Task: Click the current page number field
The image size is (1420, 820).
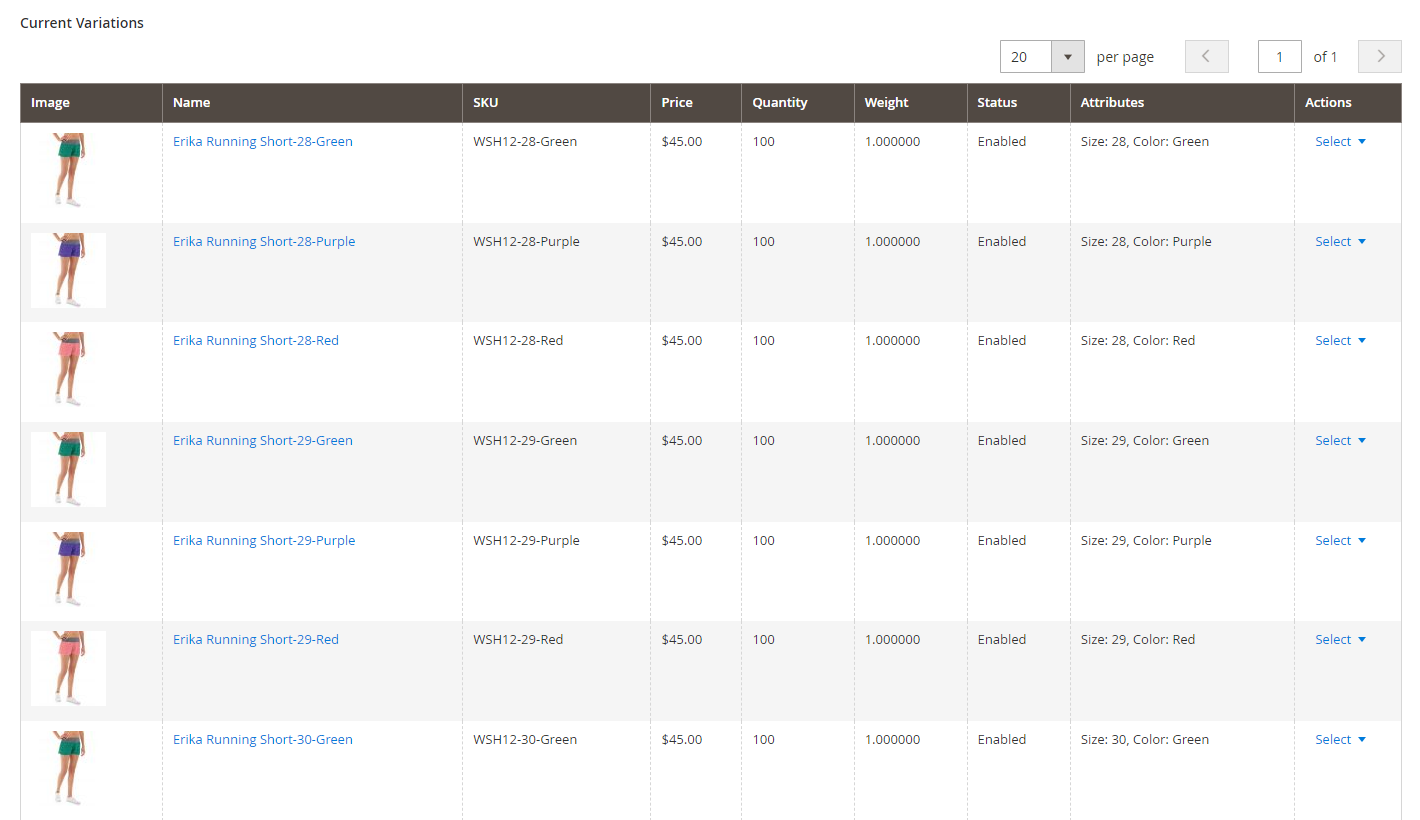Action: tap(1279, 57)
